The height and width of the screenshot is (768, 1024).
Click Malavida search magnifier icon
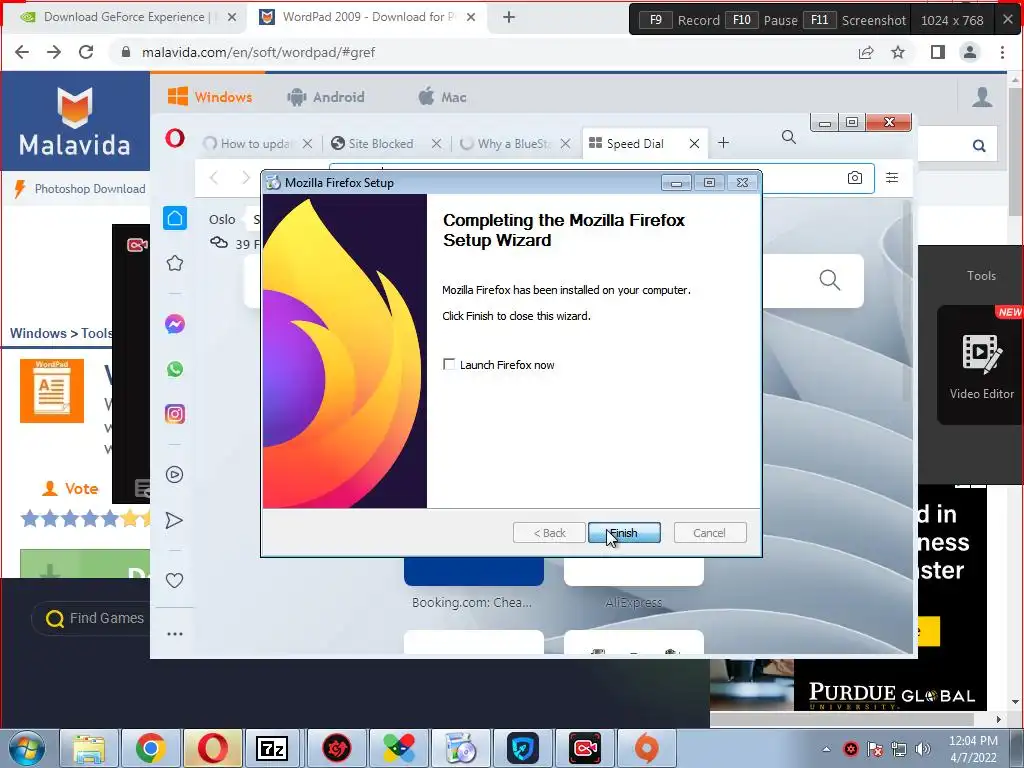click(x=978, y=146)
